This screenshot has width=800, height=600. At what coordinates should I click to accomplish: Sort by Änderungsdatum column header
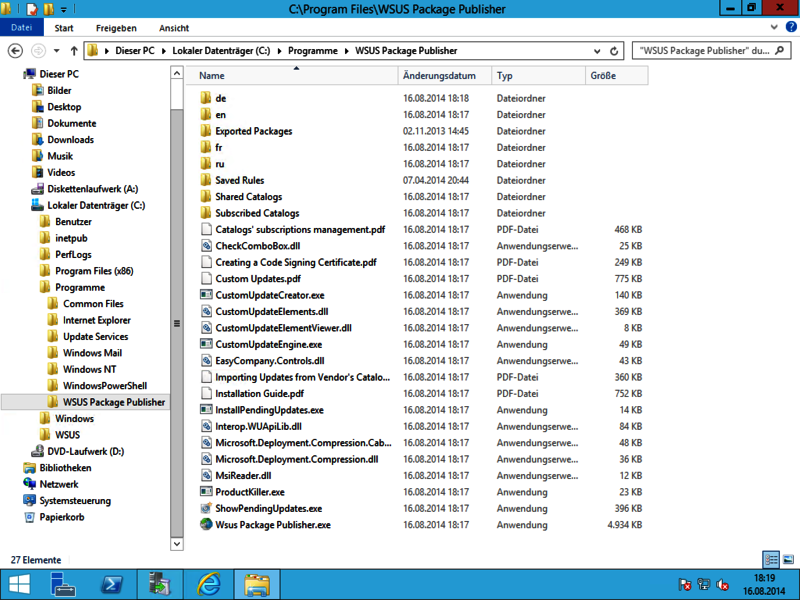[444, 76]
